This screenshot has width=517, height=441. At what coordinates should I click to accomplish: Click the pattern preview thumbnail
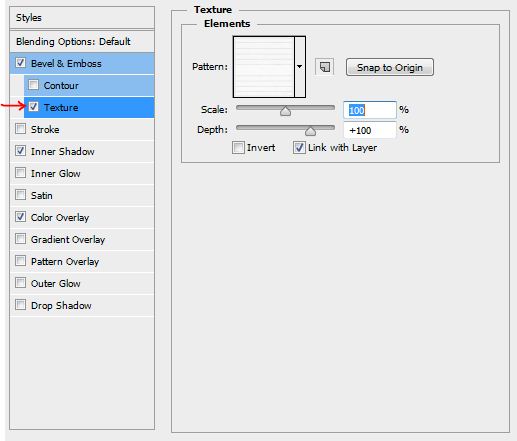[264, 67]
